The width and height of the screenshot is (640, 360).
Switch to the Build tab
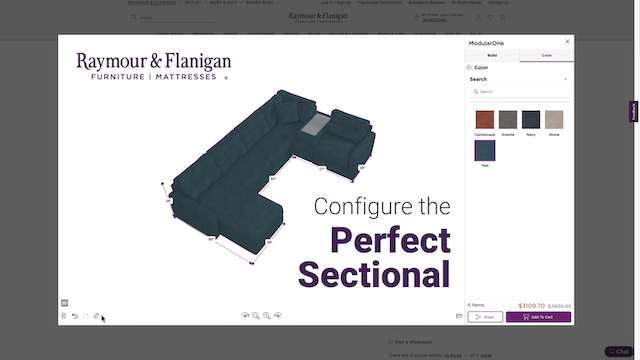[x=492, y=56]
